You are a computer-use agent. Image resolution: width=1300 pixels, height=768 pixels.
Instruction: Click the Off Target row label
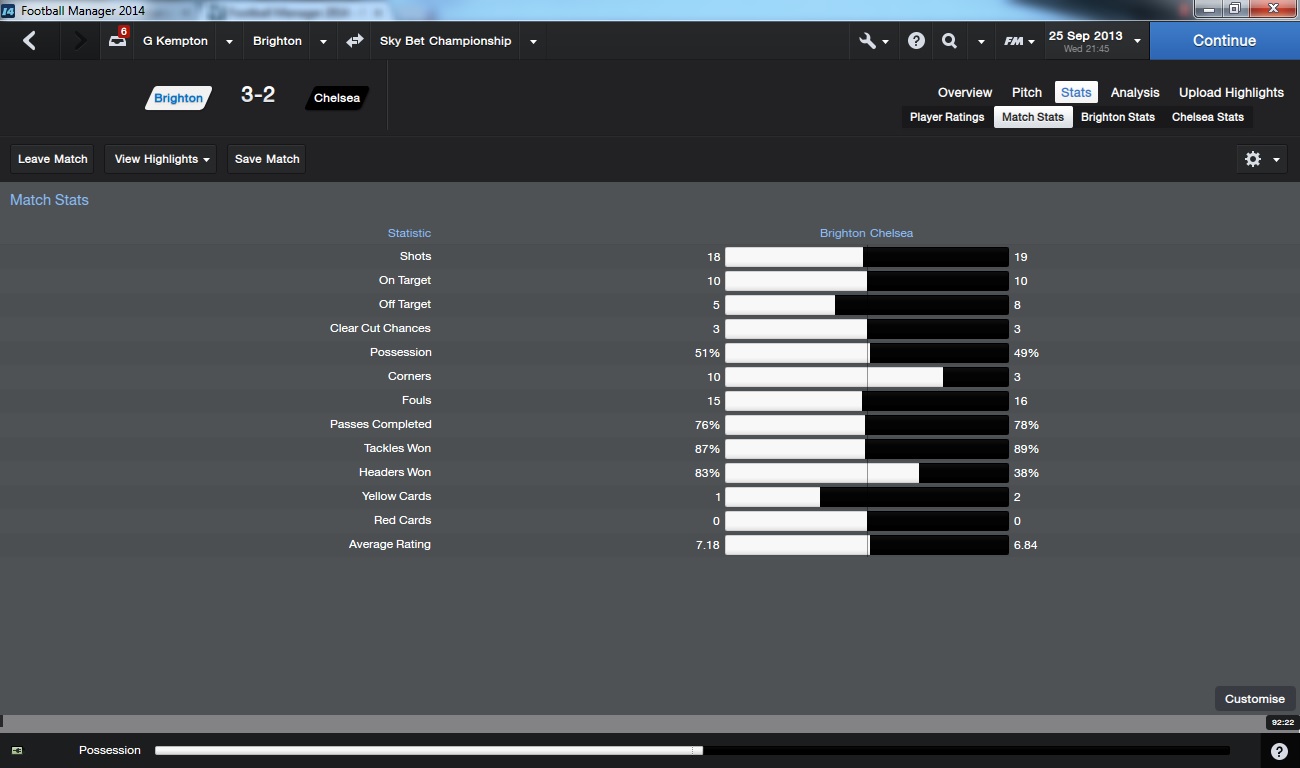[x=405, y=304]
